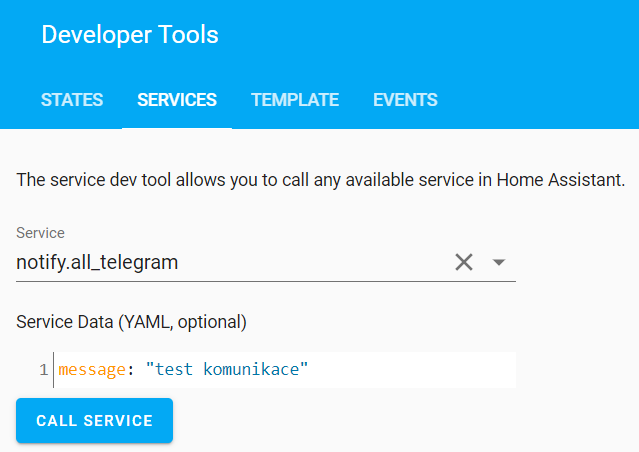Image resolution: width=639 pixels, height=452 pixels.
Task: Expand the Service dropdown arrow
Action: 499,262
